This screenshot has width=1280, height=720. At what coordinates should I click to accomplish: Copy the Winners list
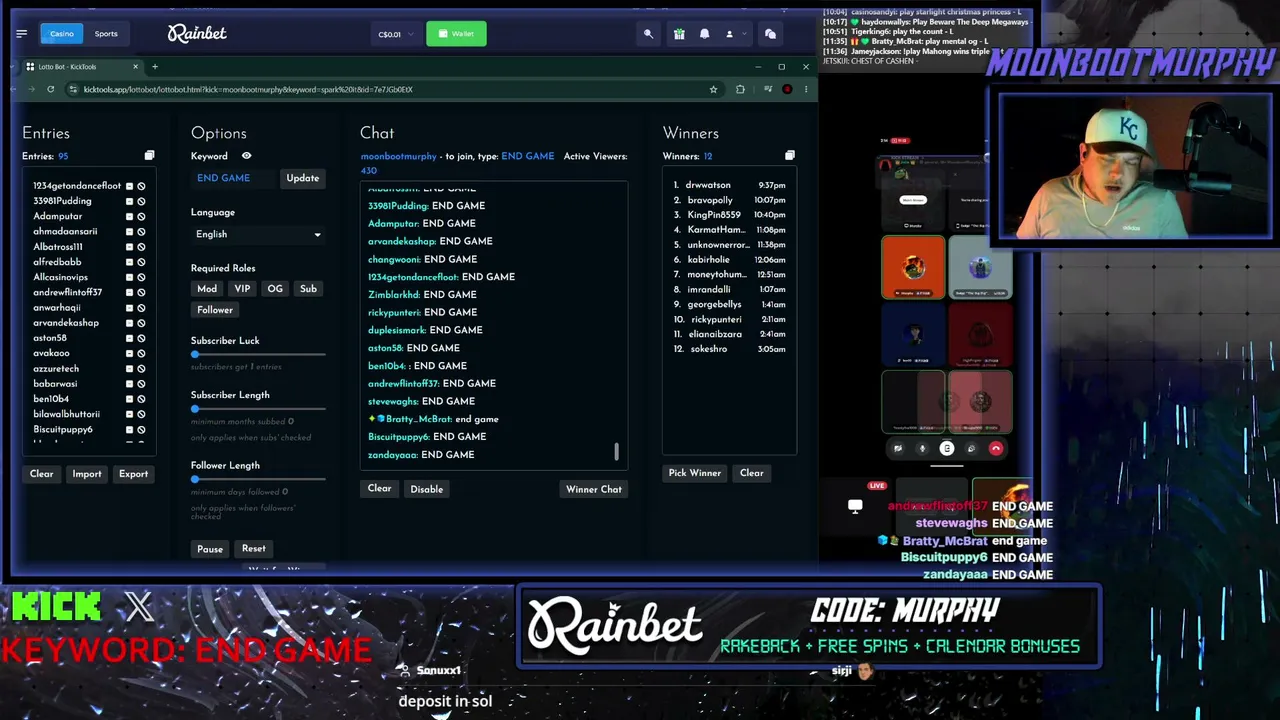tap(790, 156)
